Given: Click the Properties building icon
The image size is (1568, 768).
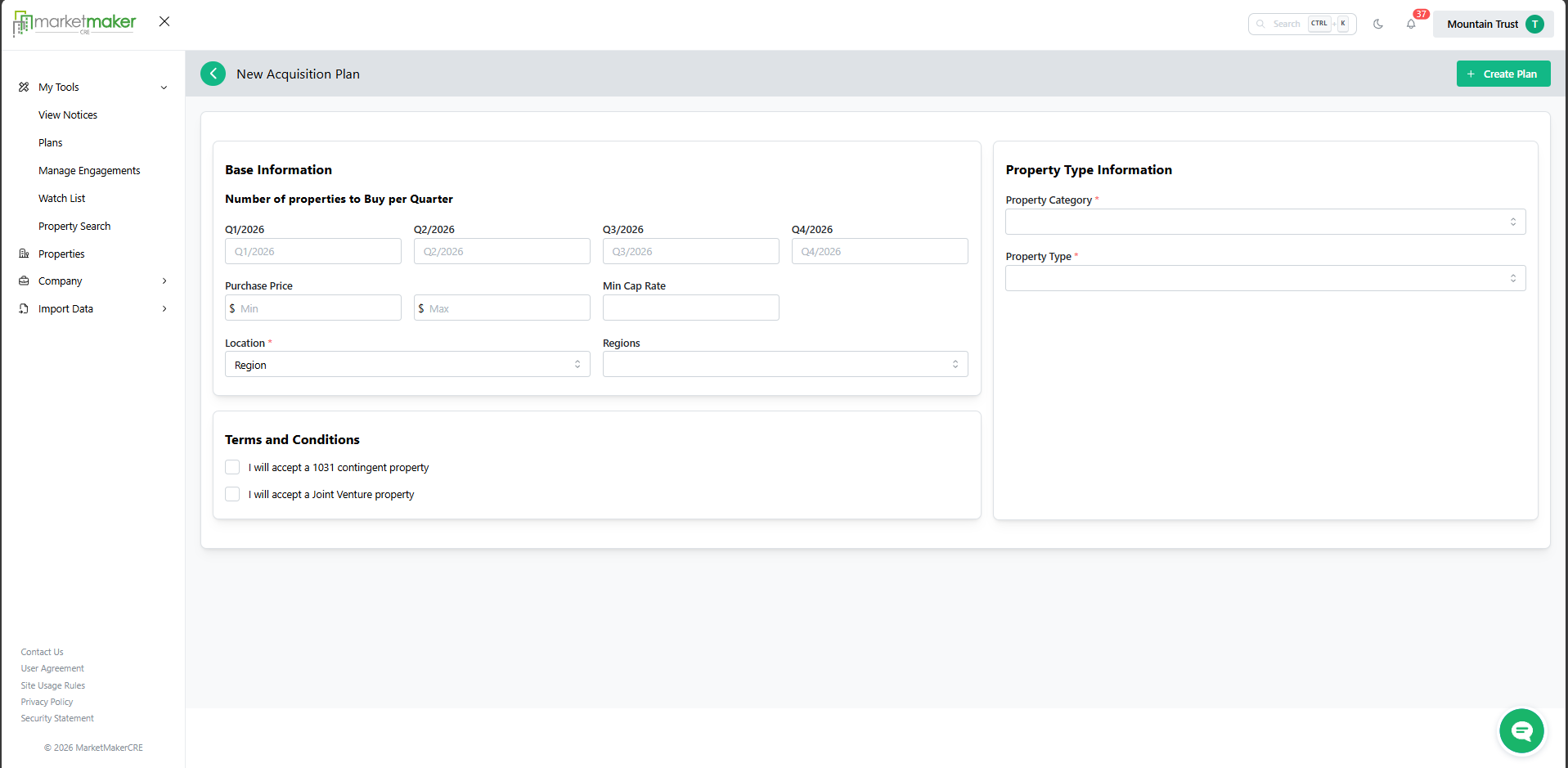Looking at the screenshot, I should (x=24, y=254).
